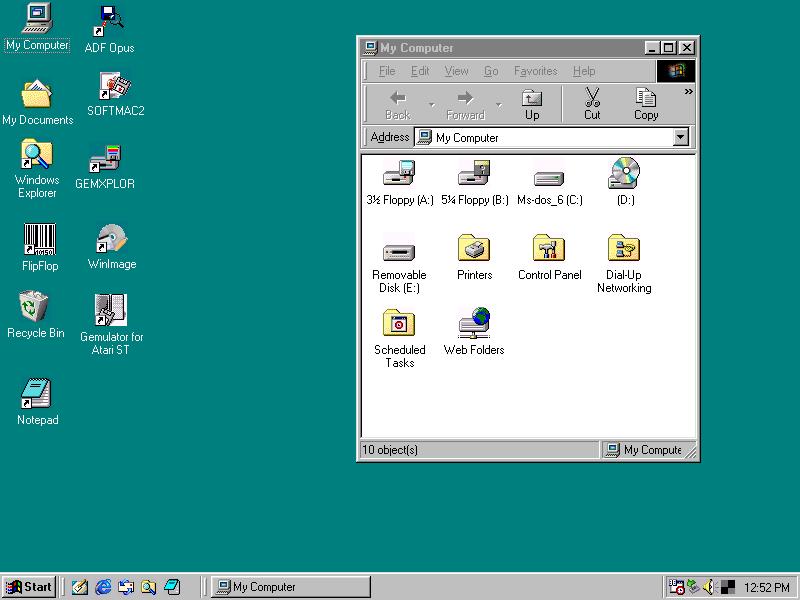Click the 12:52 PM system clock
Viewport: 800px width, 600px height.
coord(767,588)
